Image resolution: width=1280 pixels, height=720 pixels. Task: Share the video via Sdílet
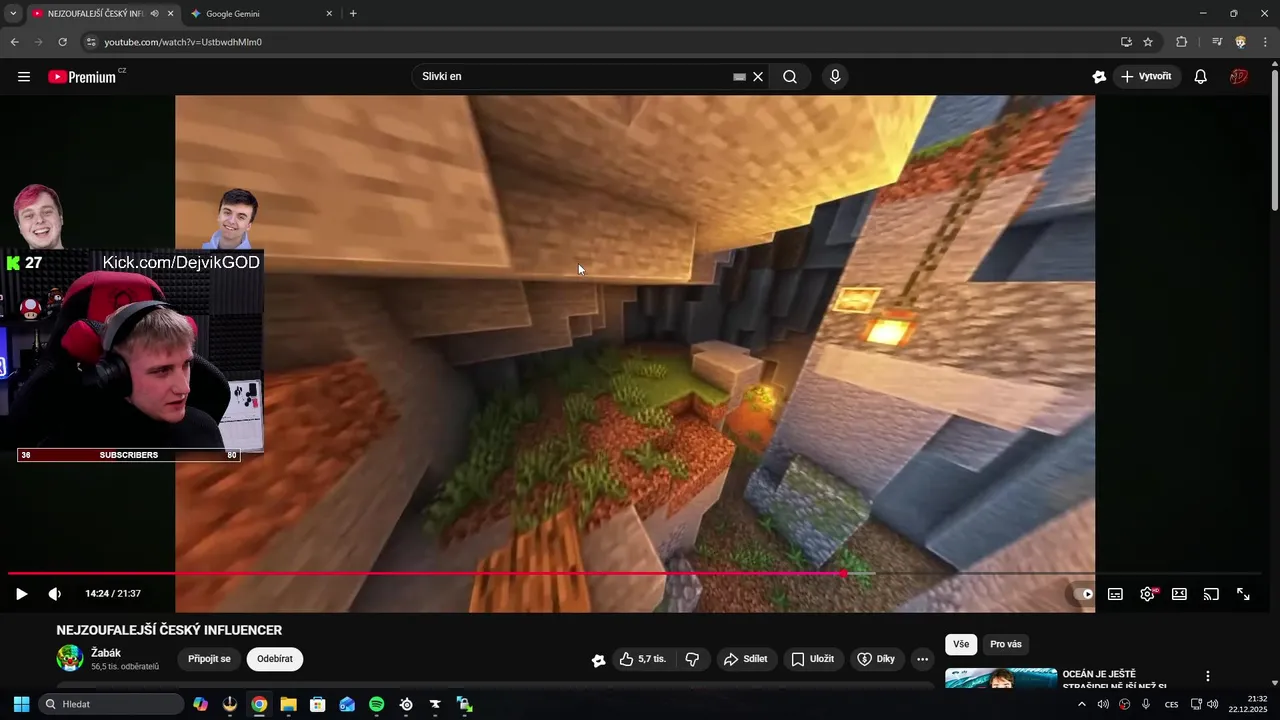point(746,659)
